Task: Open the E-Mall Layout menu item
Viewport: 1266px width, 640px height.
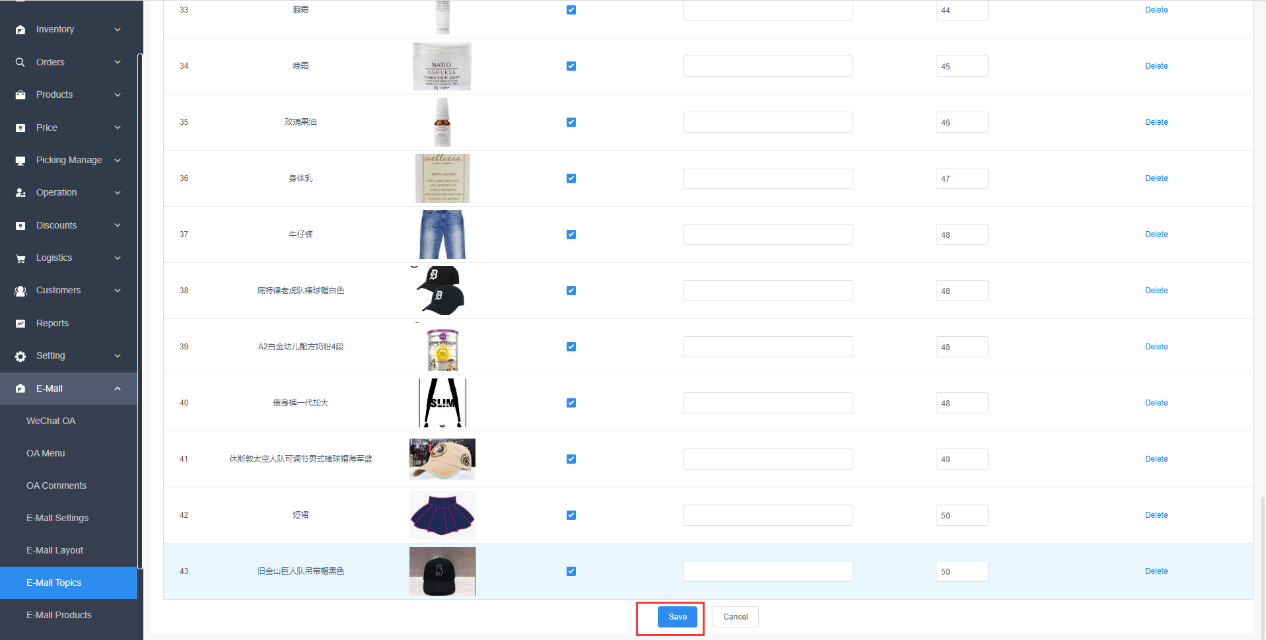Action: coord(55,550)
